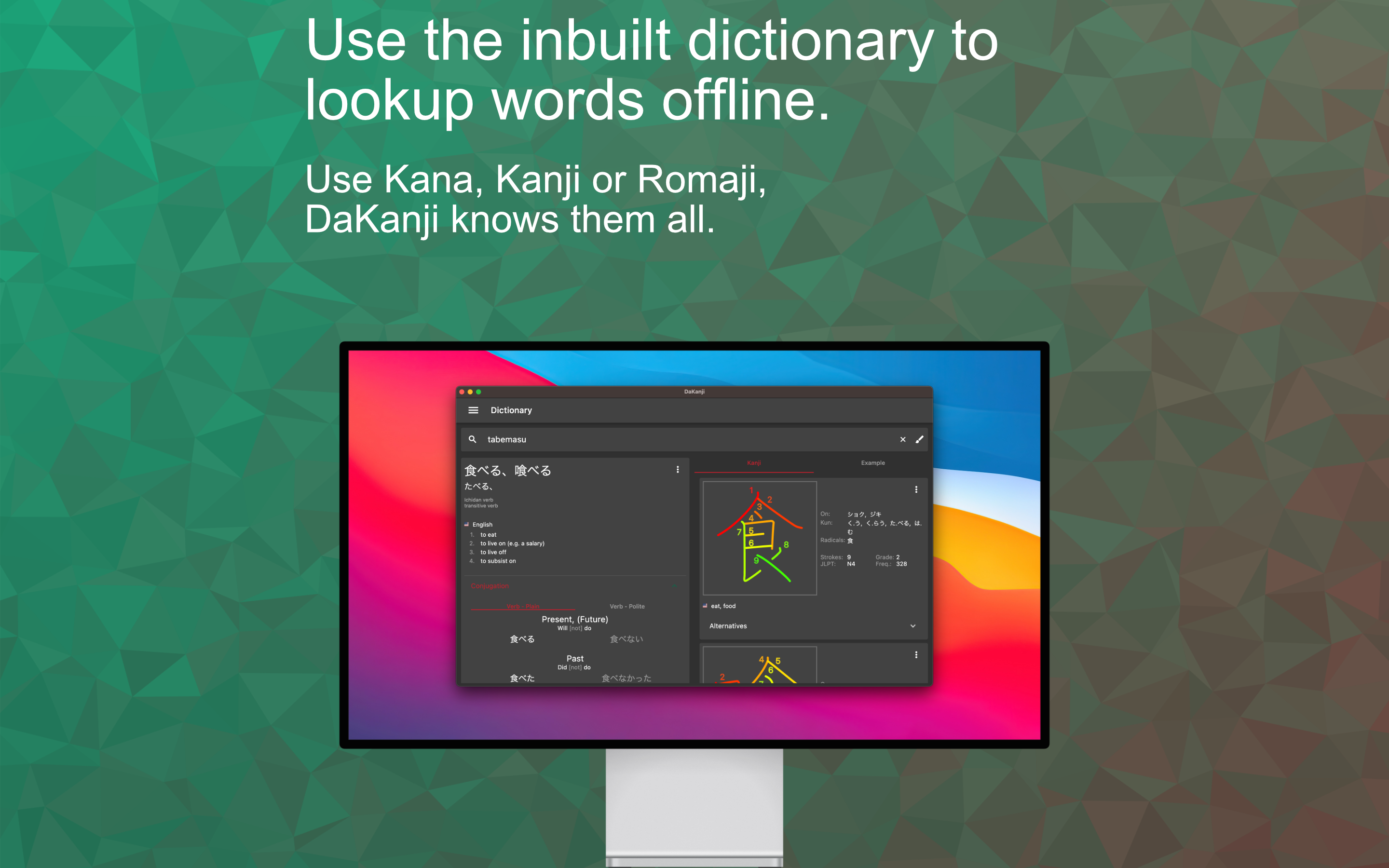
Task: Open the kanji card's three-dot options menu
Action: tap(916, 489)
